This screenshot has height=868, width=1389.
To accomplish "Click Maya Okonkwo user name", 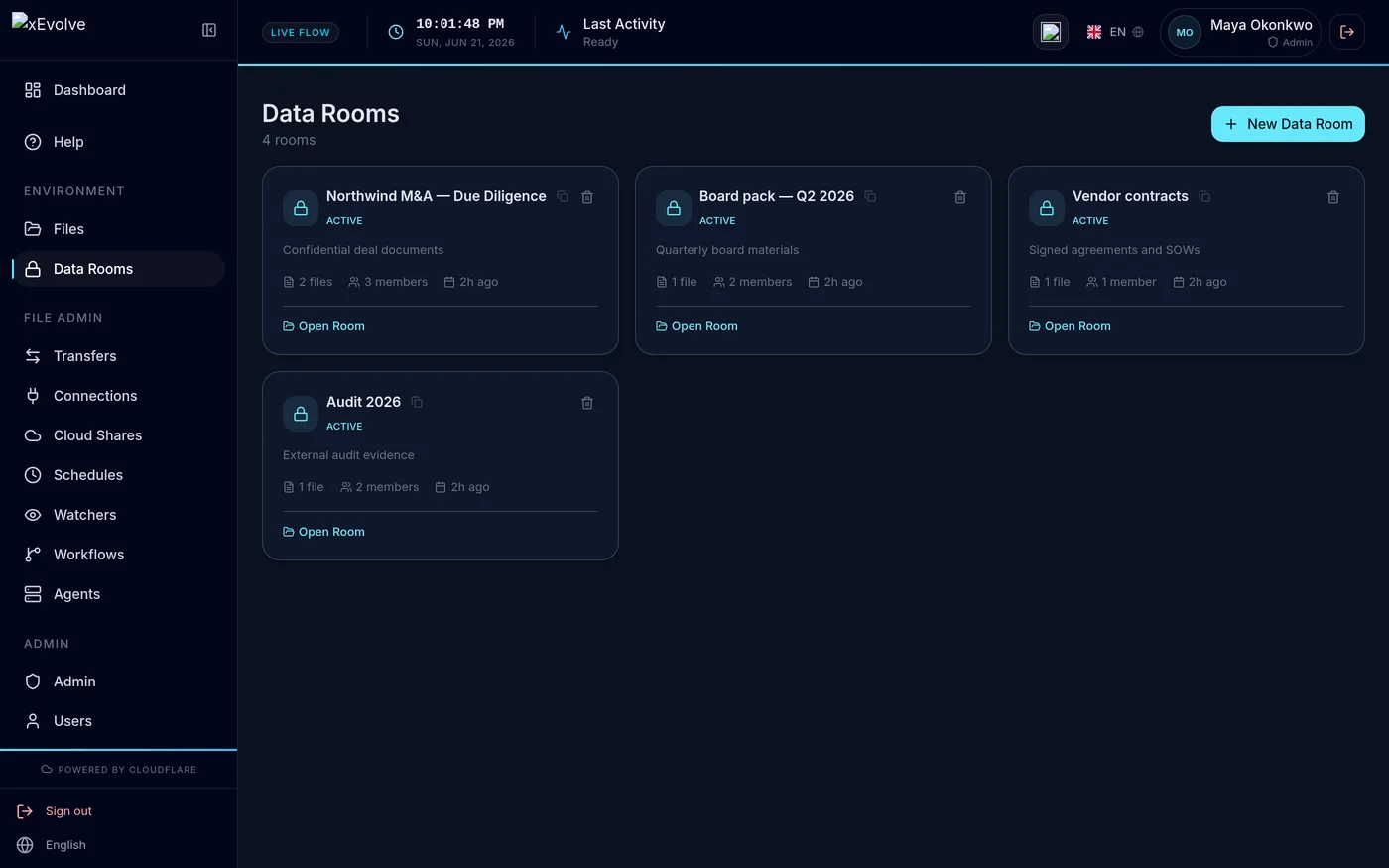I will coord(1261,25).
